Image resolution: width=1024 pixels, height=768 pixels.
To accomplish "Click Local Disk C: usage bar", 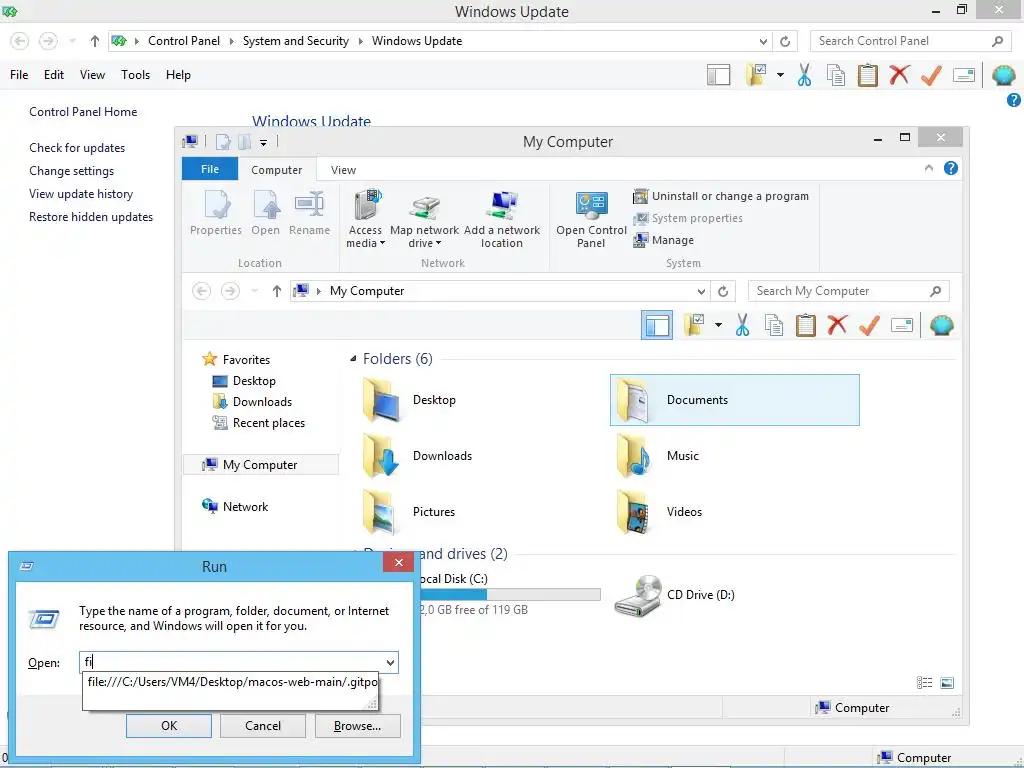I will pos(511,595).
